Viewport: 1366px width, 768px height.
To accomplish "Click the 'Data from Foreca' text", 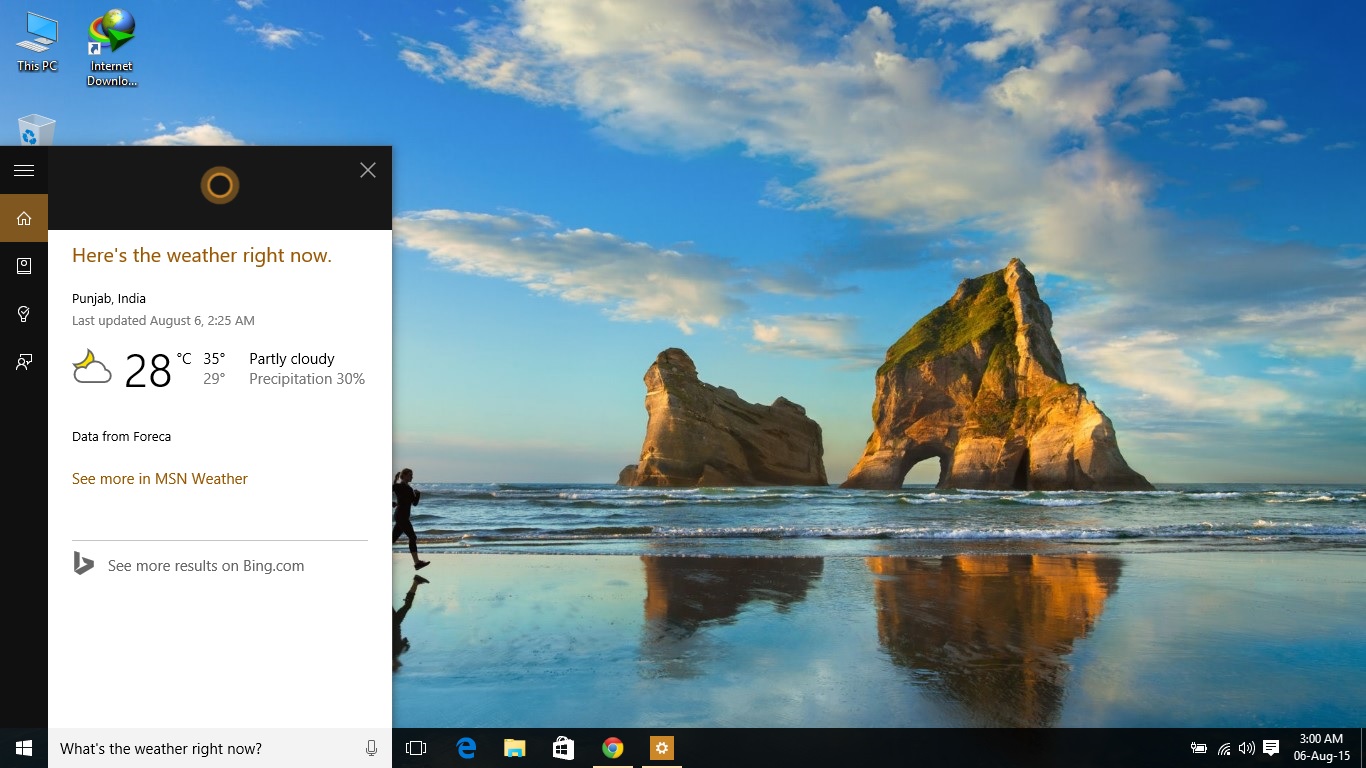I will tap(121, 437).
